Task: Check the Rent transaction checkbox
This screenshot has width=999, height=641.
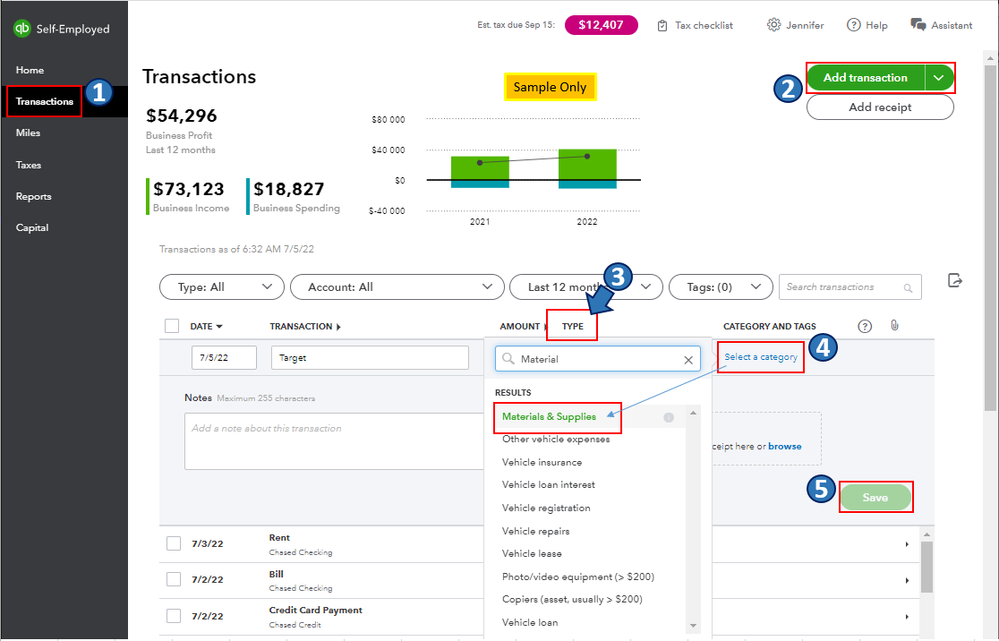Action: click(x=174, y=543)
